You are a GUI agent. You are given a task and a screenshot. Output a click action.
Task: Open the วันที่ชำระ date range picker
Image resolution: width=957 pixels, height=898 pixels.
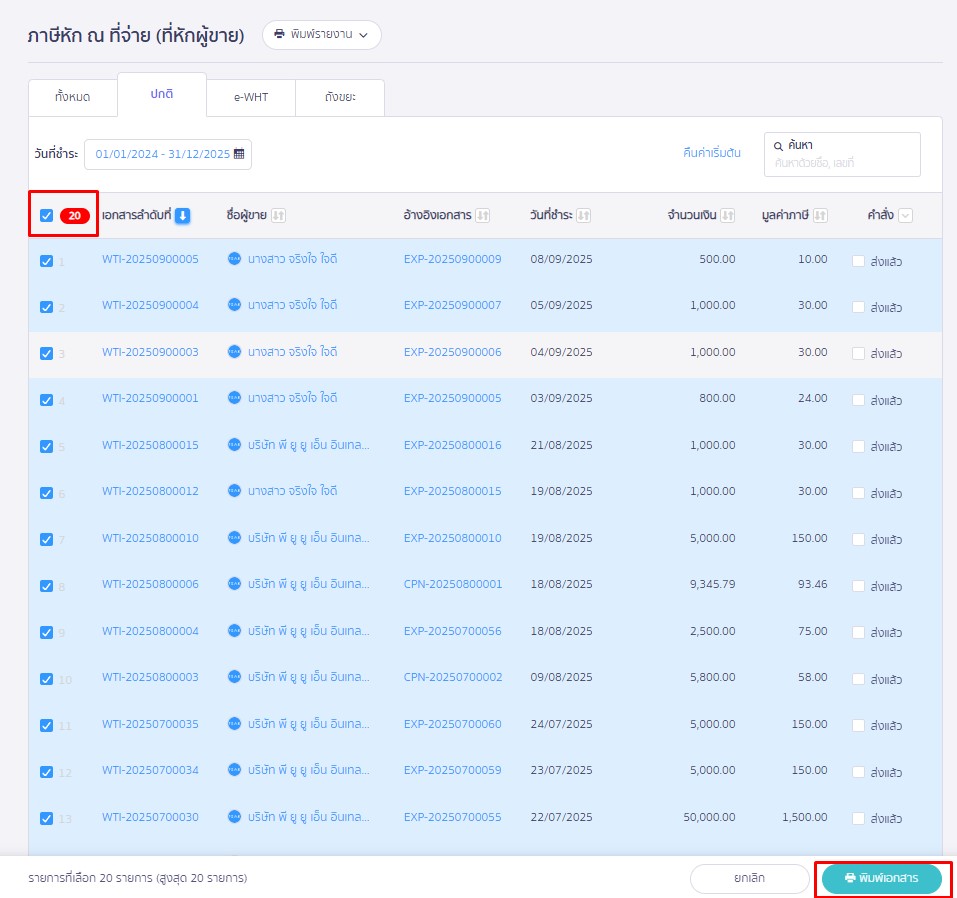[x=168, y=154]
